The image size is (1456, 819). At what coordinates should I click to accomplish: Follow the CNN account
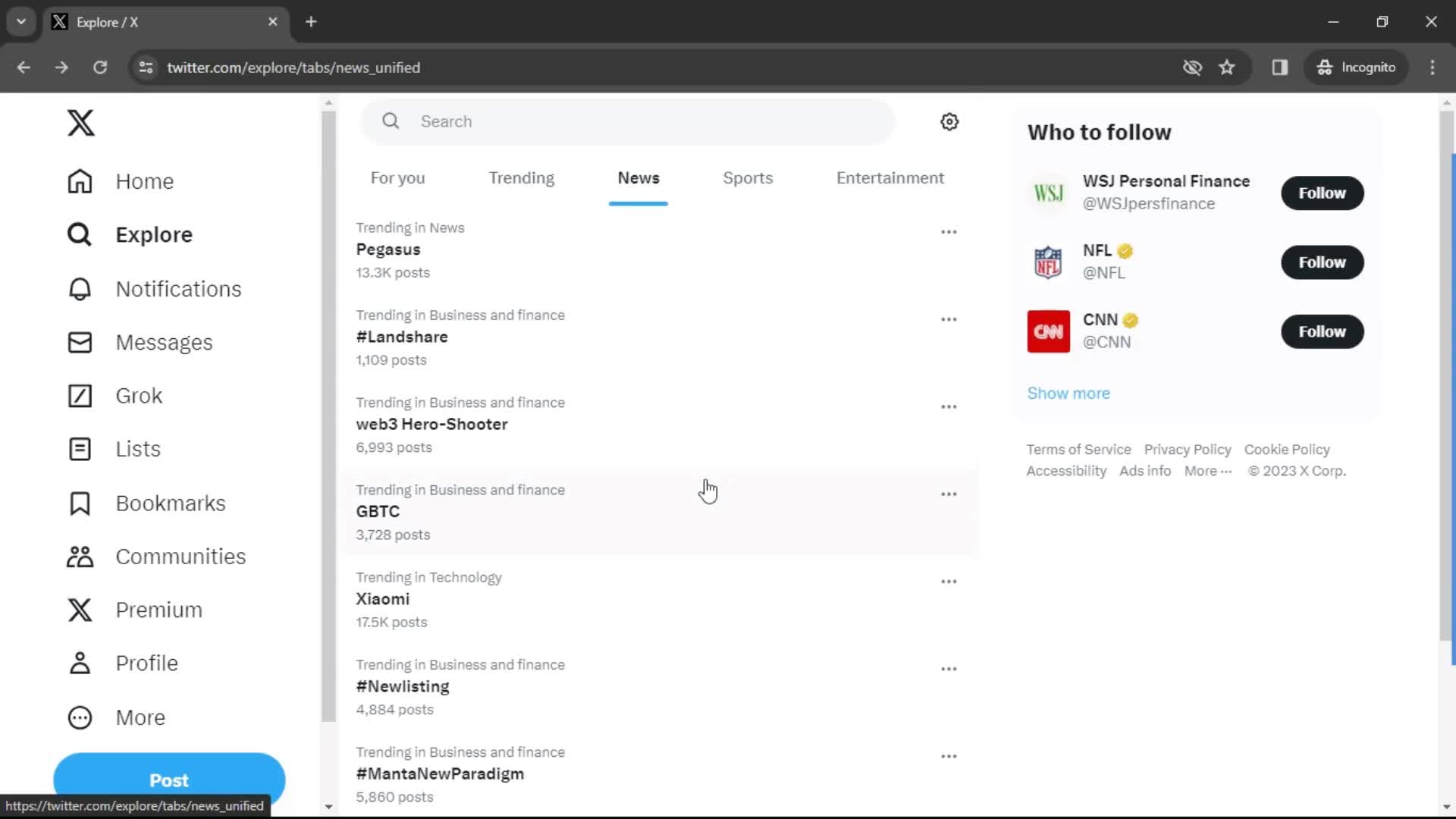coord(1322,332)
